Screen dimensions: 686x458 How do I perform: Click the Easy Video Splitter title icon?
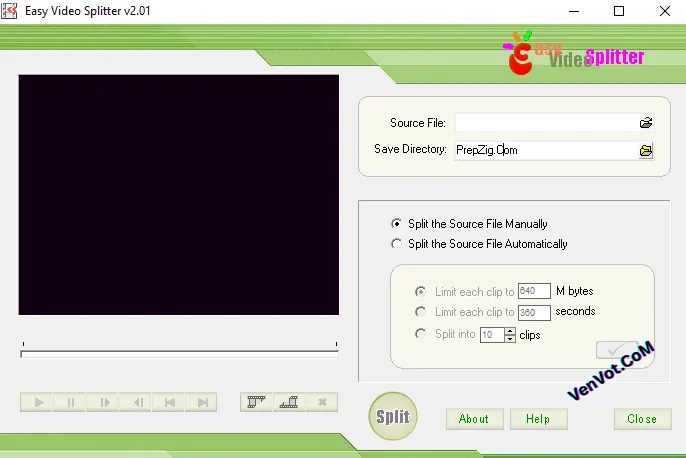point(9,11)
